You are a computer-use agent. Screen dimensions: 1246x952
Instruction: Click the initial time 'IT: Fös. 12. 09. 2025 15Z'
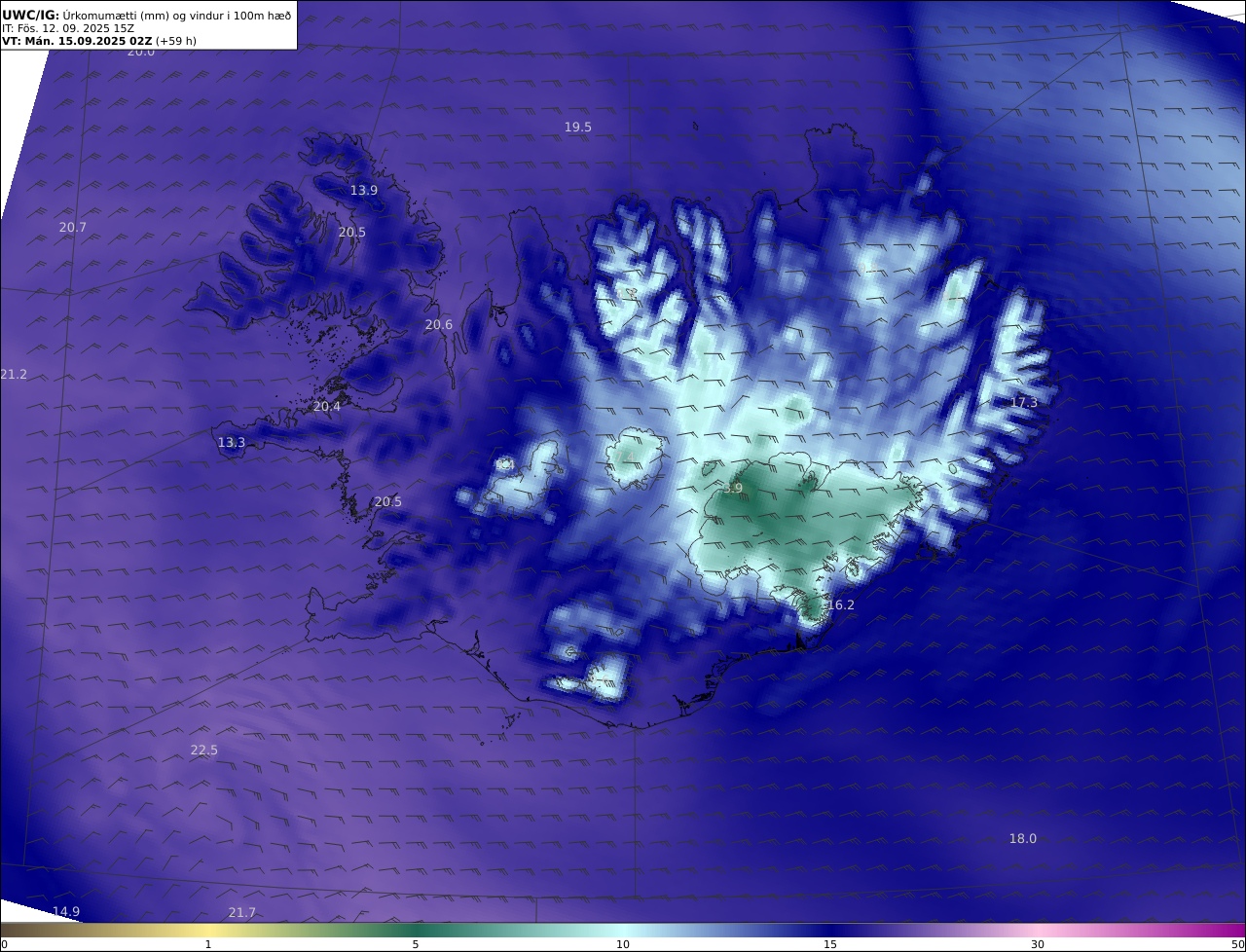[68, 28]
